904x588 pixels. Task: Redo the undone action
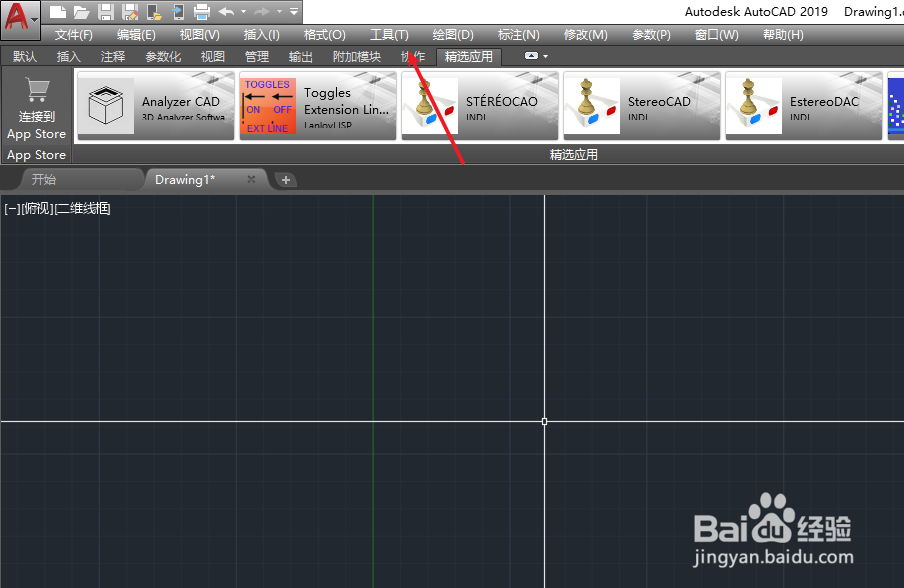click(x=262, y=12)
